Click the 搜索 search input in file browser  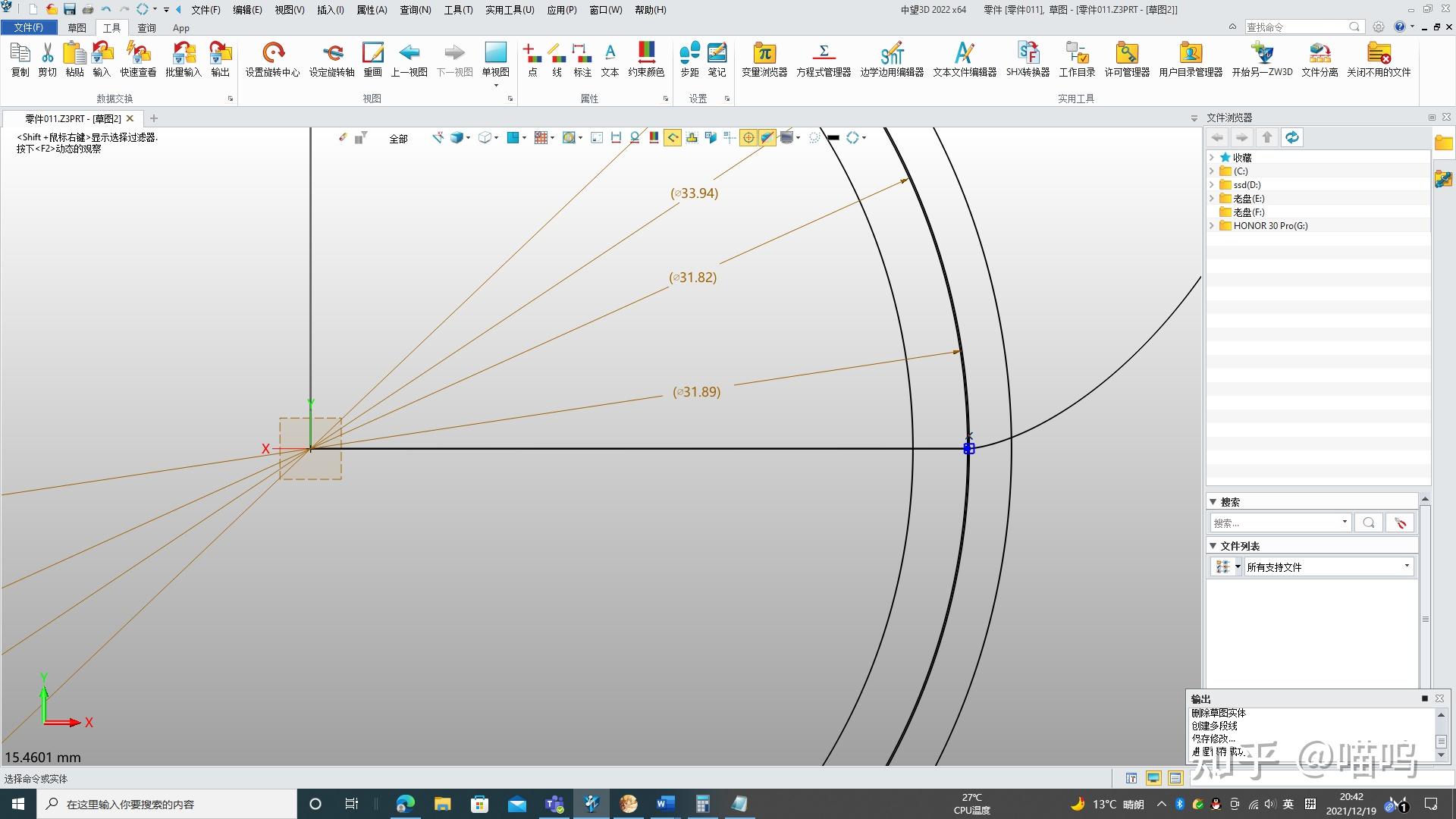(1276, 522)
